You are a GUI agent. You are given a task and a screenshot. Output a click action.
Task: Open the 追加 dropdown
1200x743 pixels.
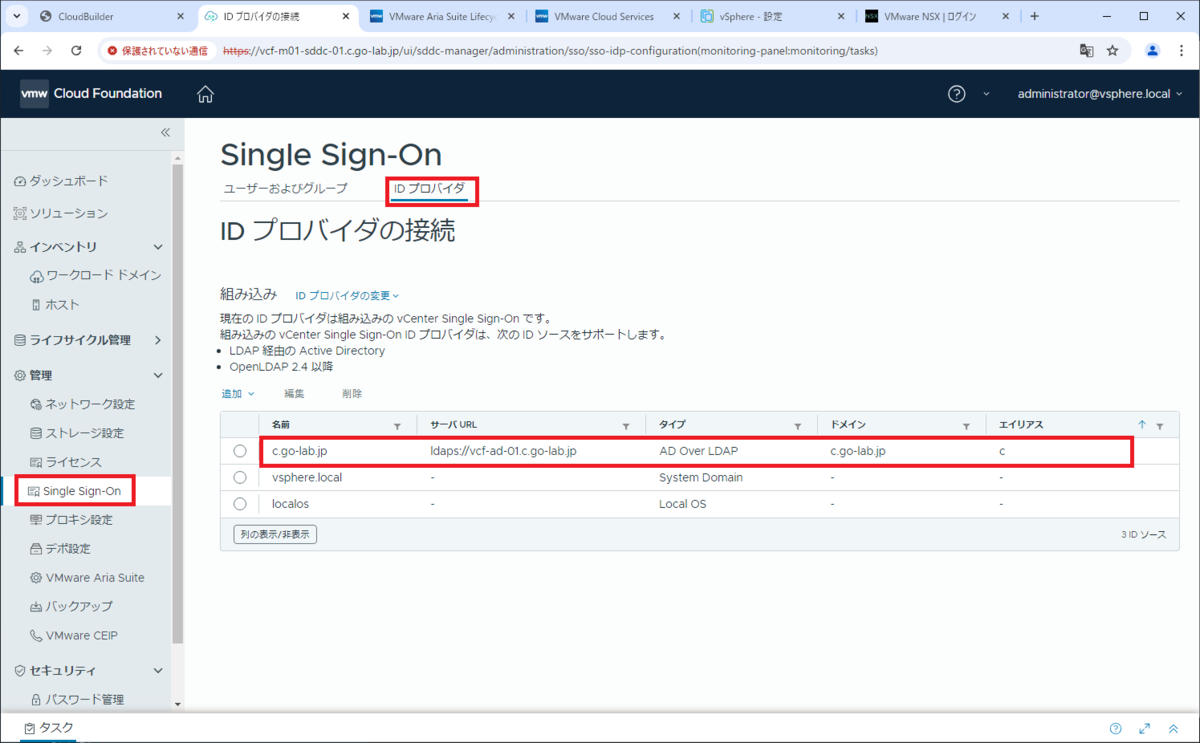pyautogui.click(x=237, y=394)
